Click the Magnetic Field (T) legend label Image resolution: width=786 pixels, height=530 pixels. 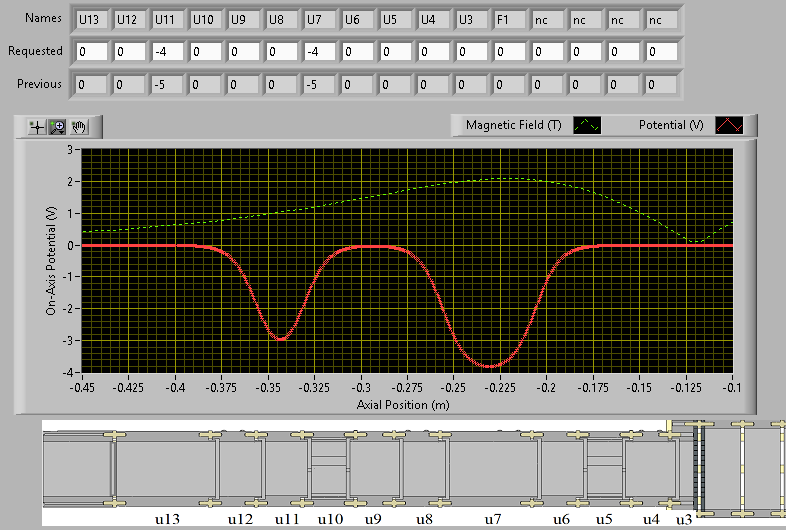(x=513, y=125)
